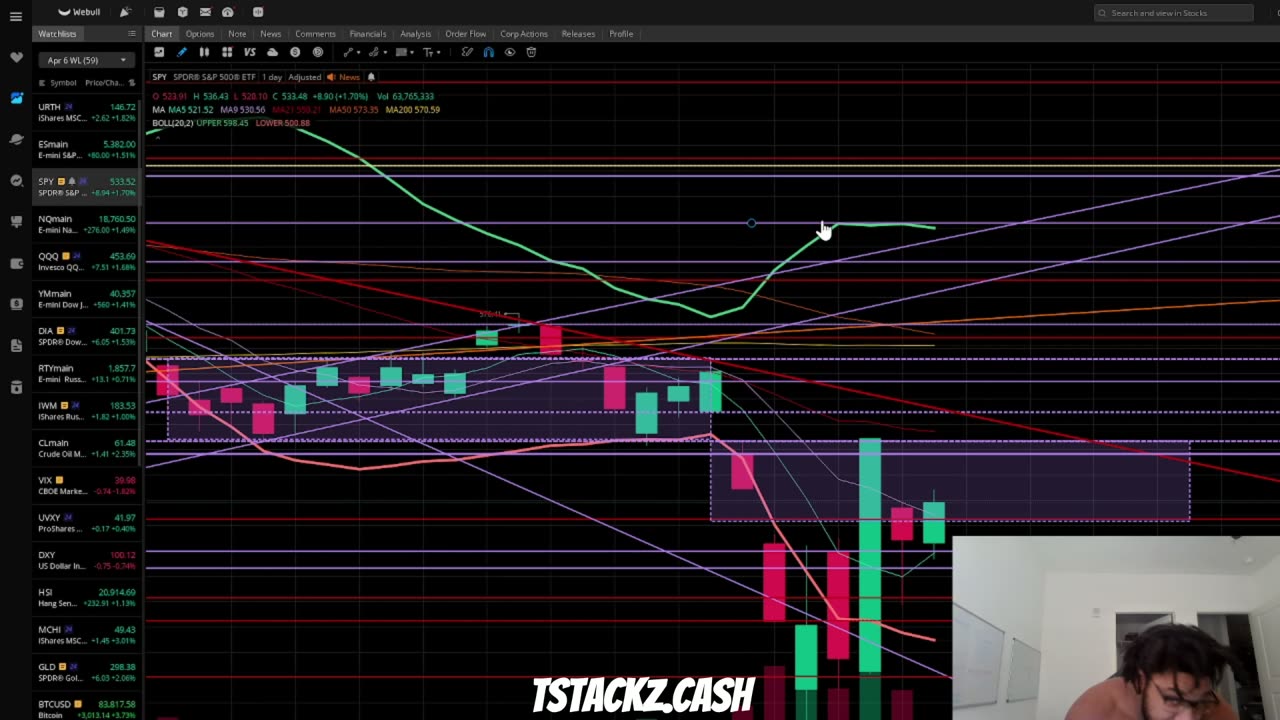Image resolution: width=1280 pixels, height=720 pixels.
Task: Open the celebration promotions icon in title bar
Action: pyautogui.click(x=125, y=12)
